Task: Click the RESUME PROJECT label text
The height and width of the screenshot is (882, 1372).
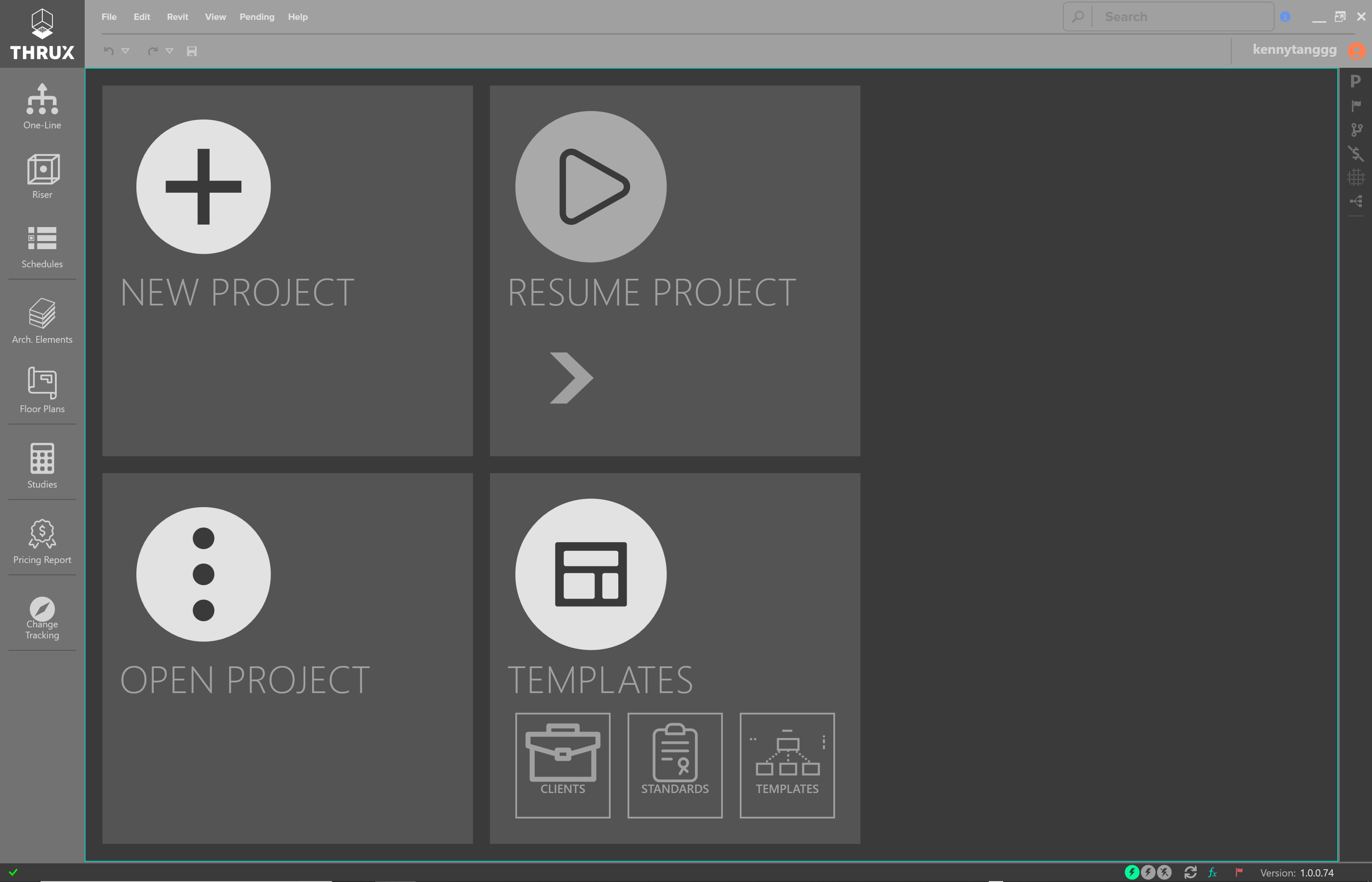Action: click(x=652, y=293)
